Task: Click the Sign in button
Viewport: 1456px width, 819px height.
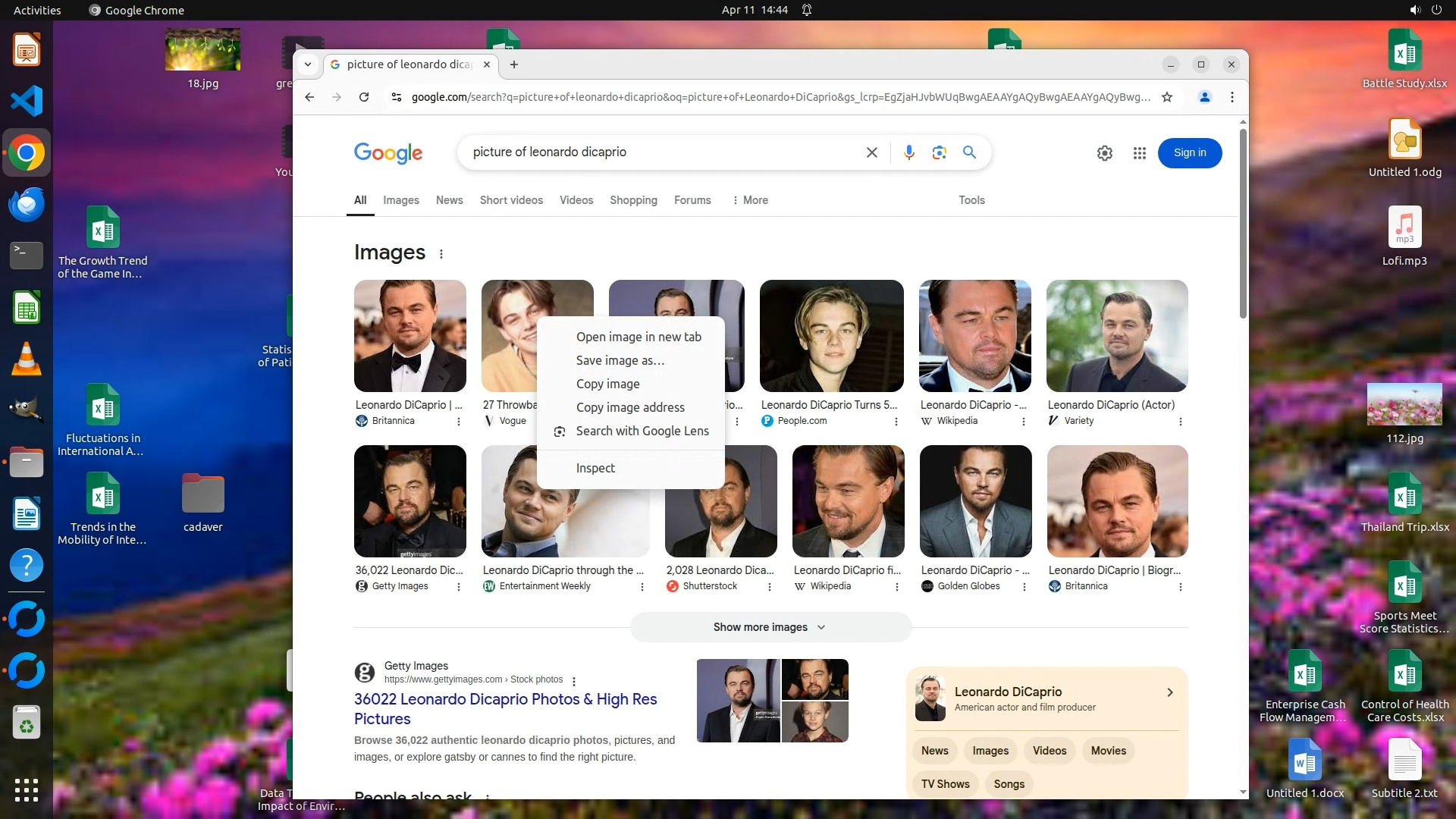Action: pos(1189,153)
